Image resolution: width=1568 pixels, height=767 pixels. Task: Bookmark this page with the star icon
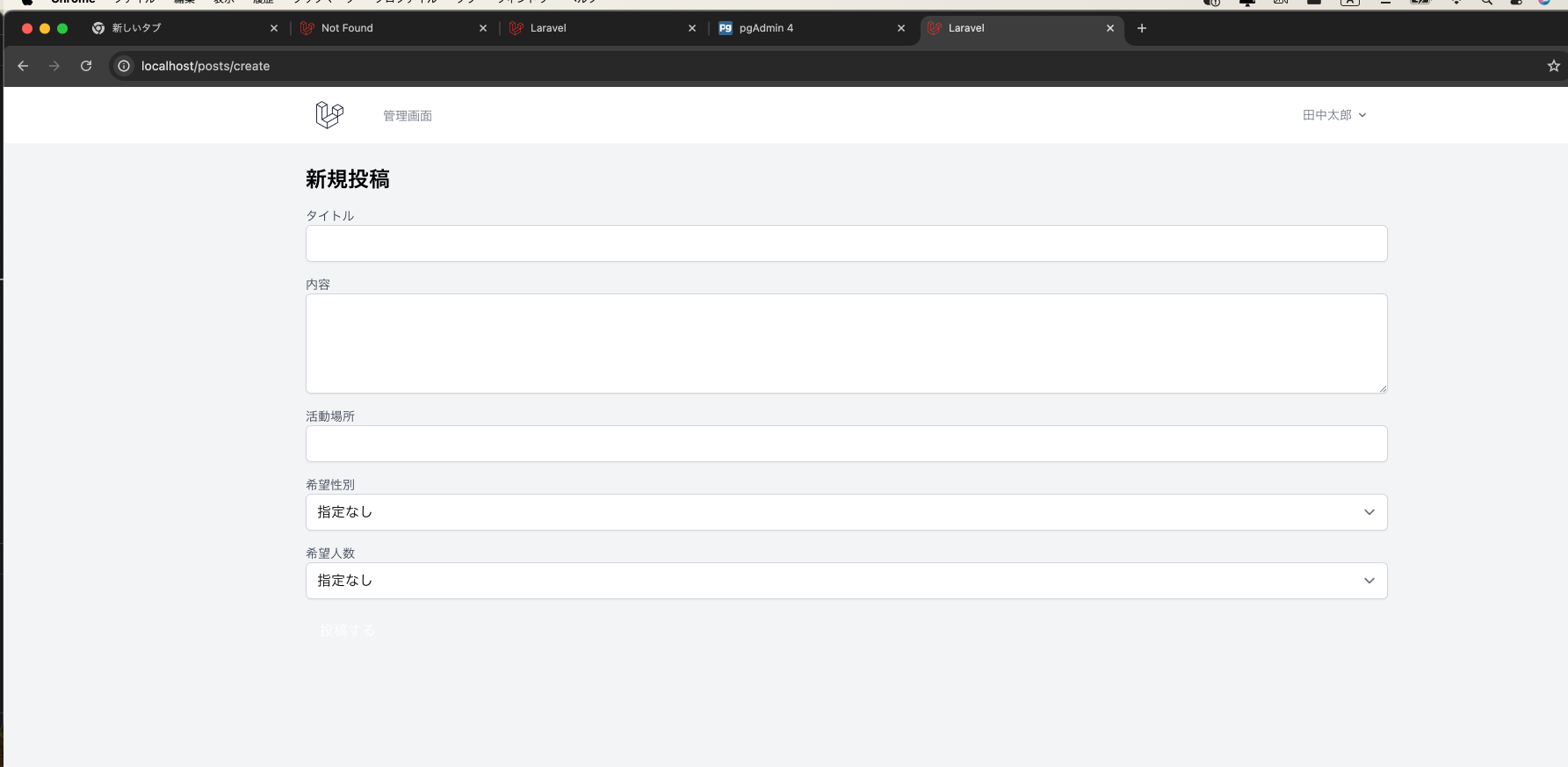[x=1553, y=66]
